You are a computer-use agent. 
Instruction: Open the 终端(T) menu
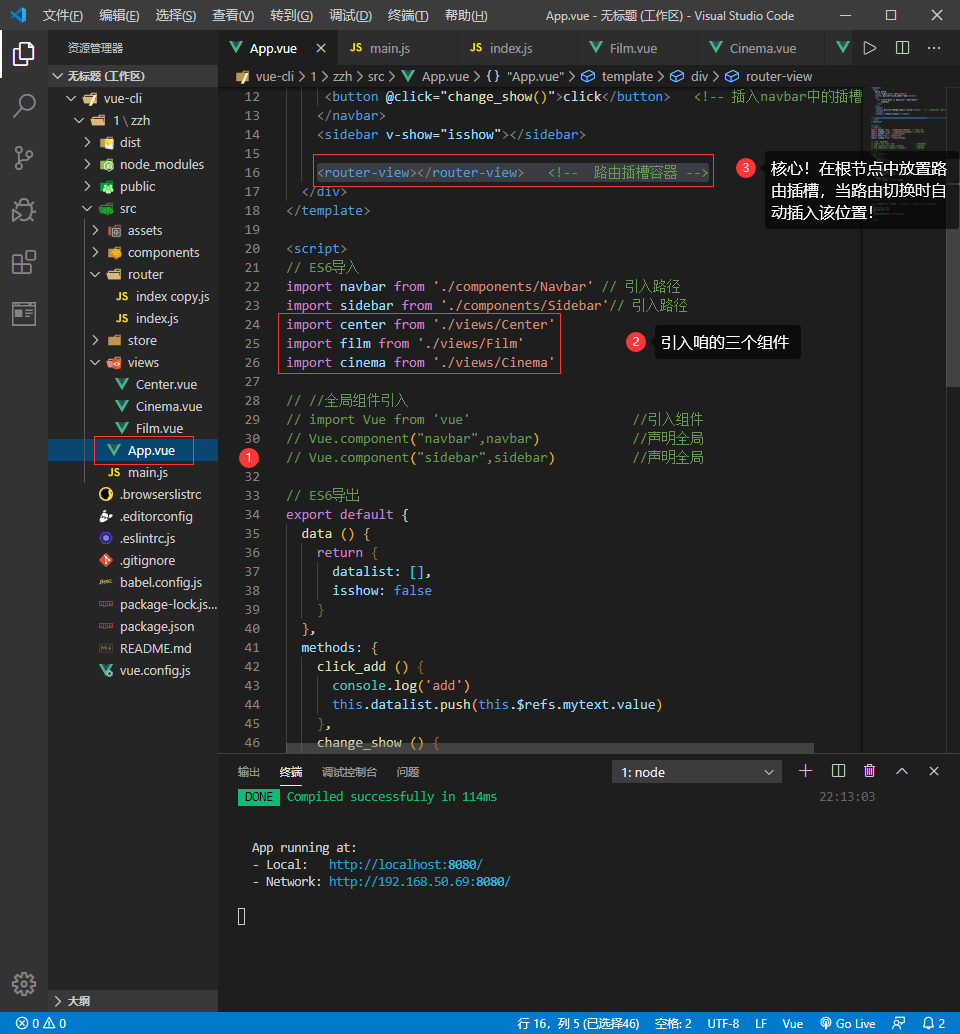click(407, 16)
